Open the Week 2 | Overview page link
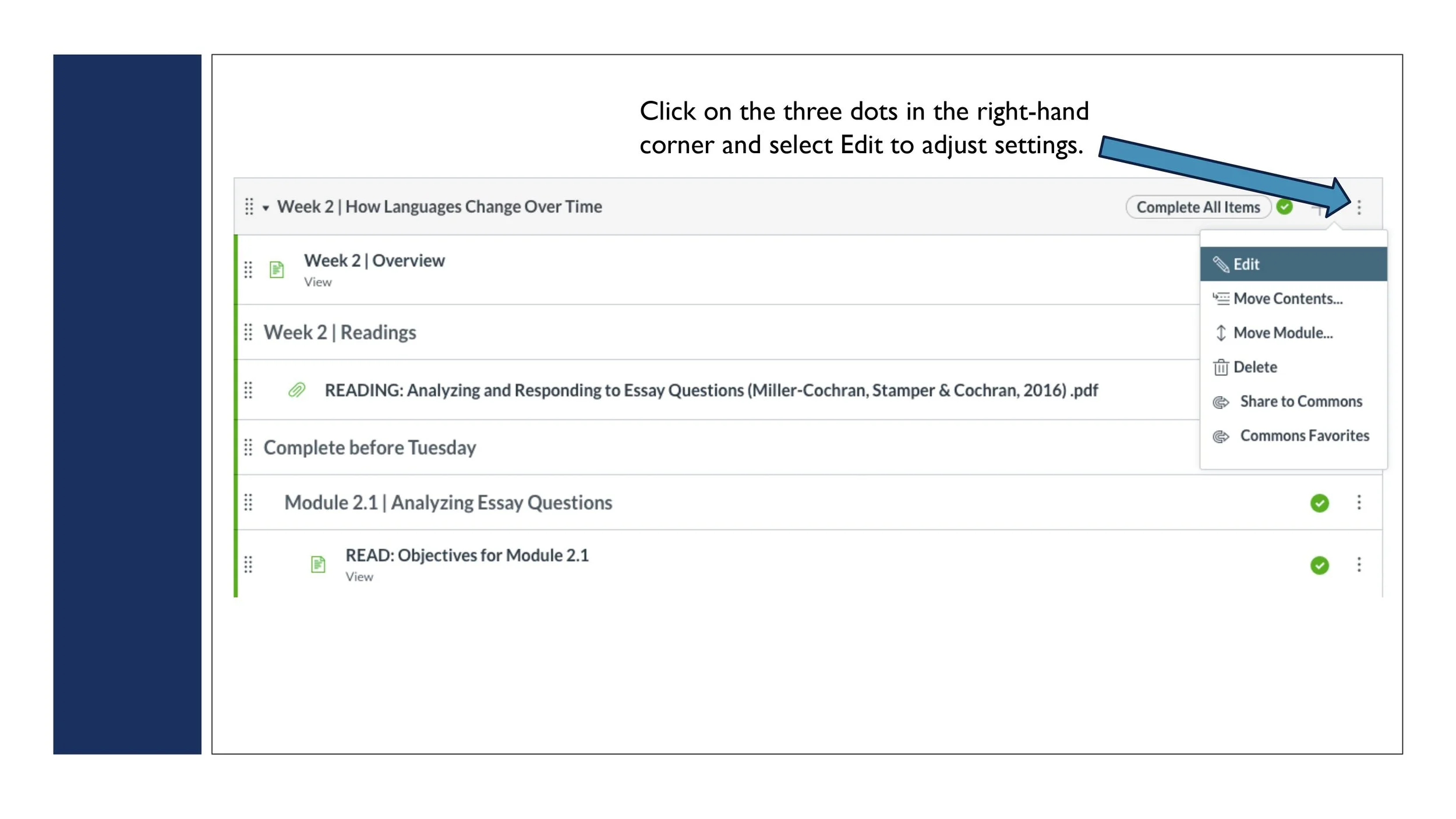 374,260
